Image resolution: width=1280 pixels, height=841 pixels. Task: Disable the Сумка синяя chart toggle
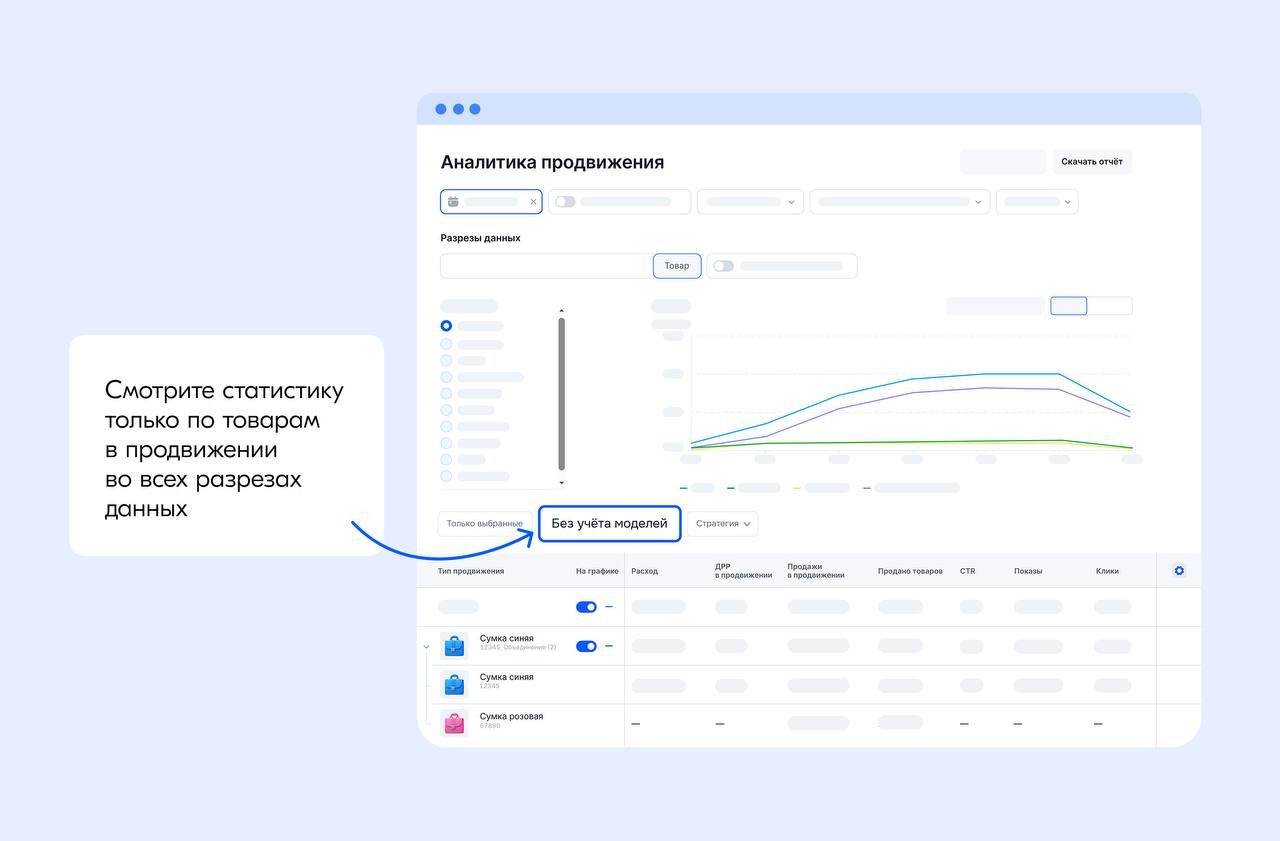(x=586, y=646)
